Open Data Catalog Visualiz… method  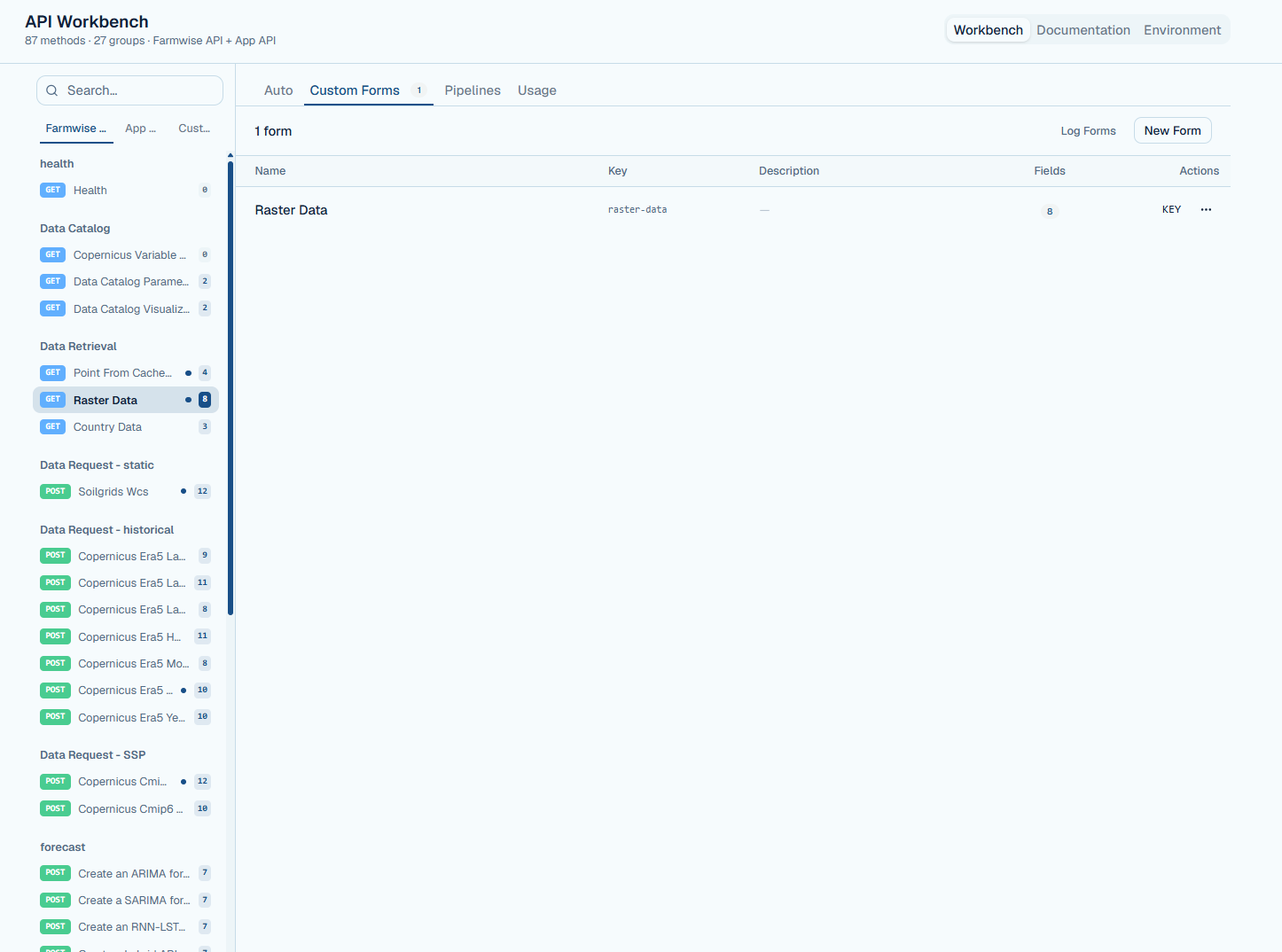[125, 309]
